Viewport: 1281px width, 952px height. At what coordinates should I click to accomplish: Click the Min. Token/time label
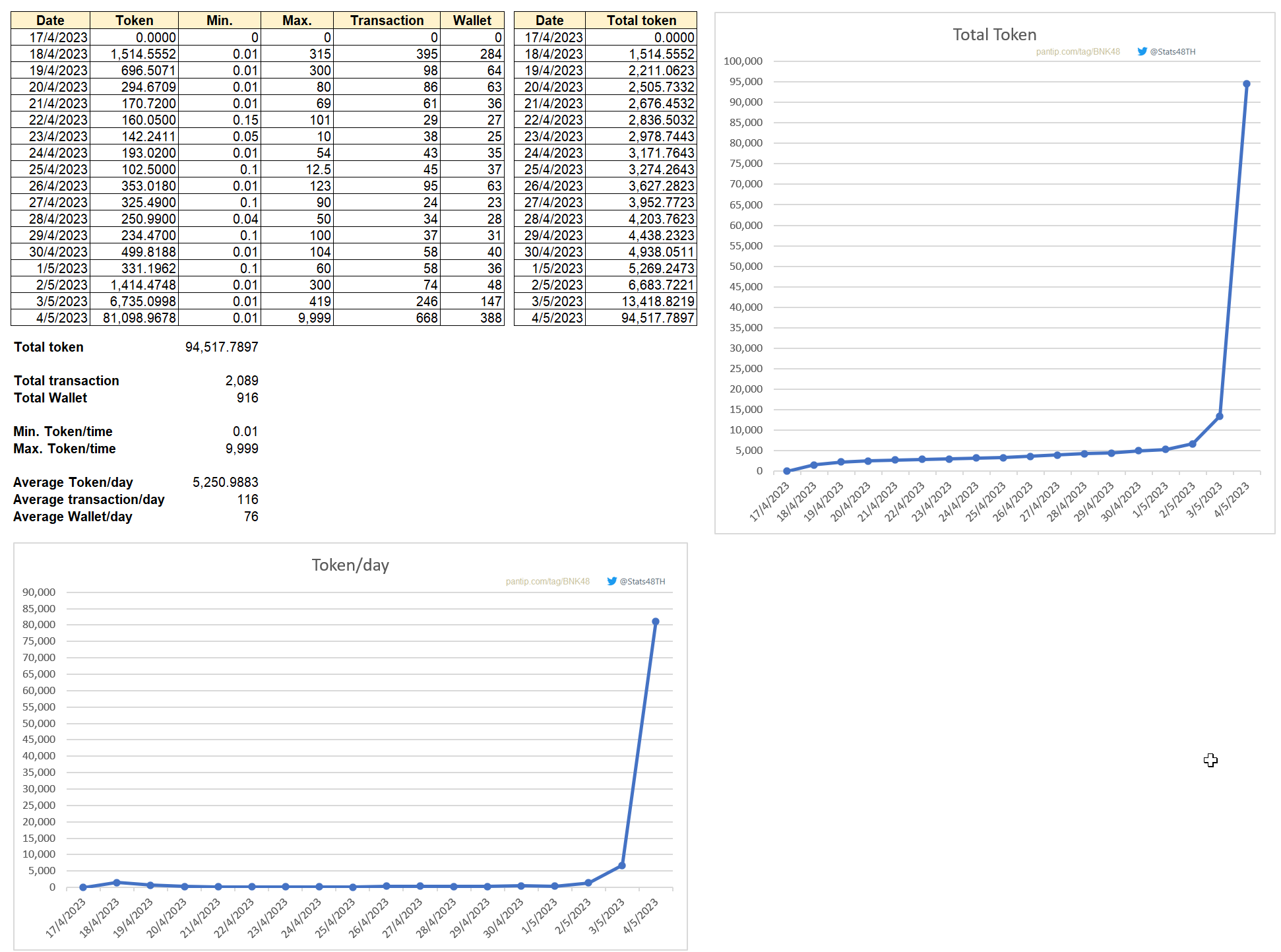pos(63,431)
